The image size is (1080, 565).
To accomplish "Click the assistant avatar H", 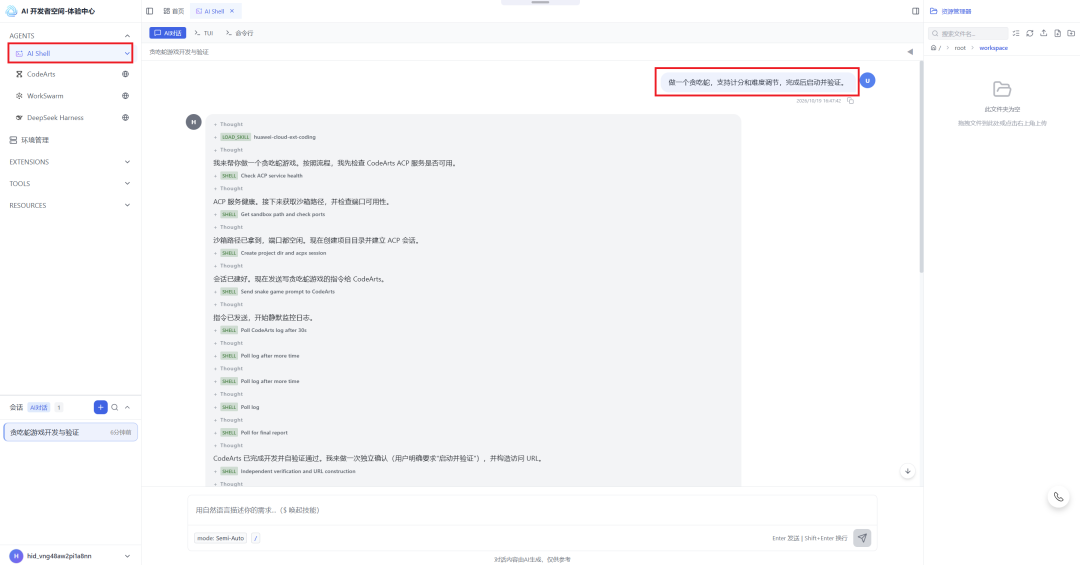I will click(194, 122).
